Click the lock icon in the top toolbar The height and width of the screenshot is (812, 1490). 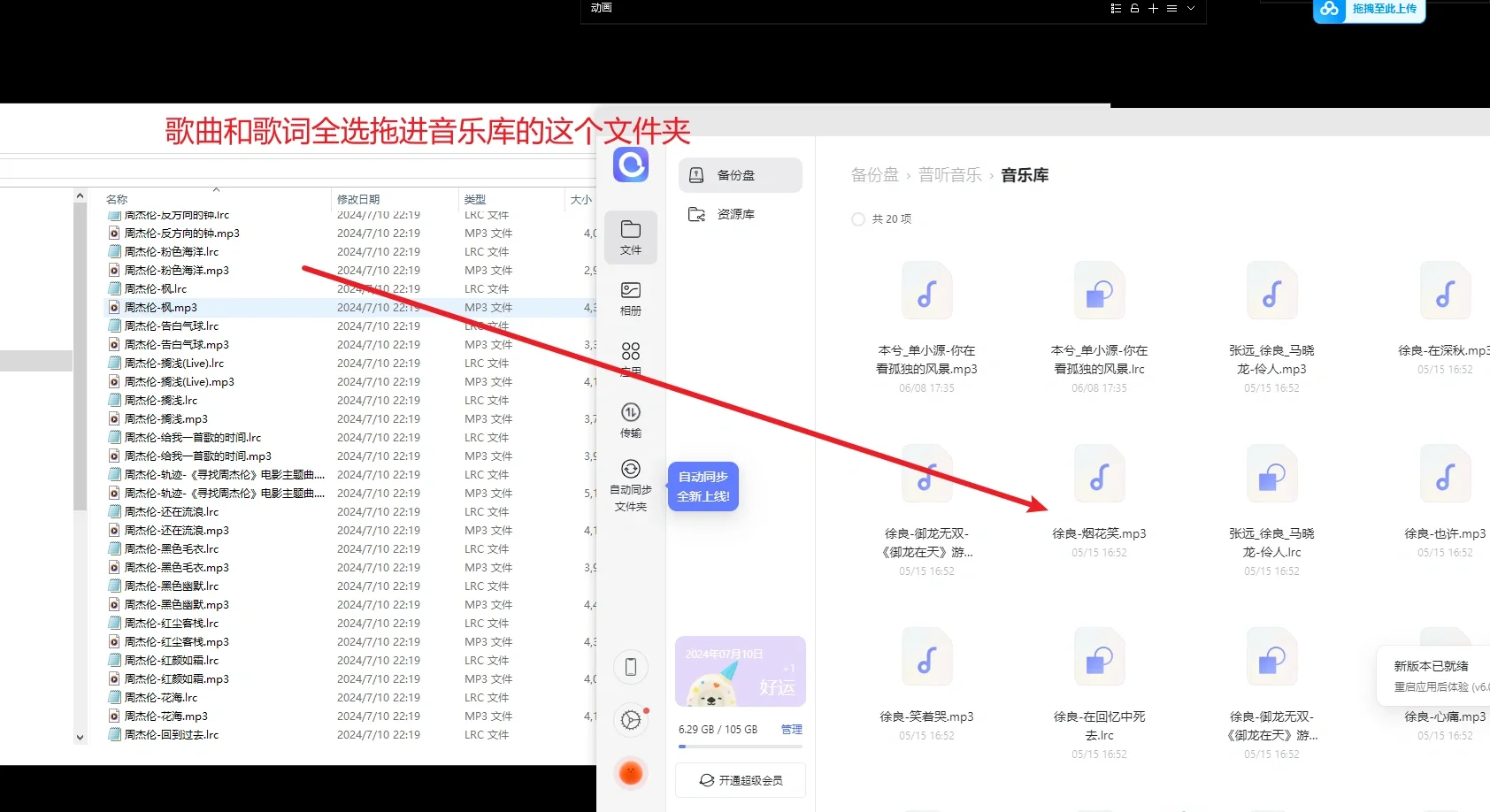pyautogui.click(x=1133, y=8)
